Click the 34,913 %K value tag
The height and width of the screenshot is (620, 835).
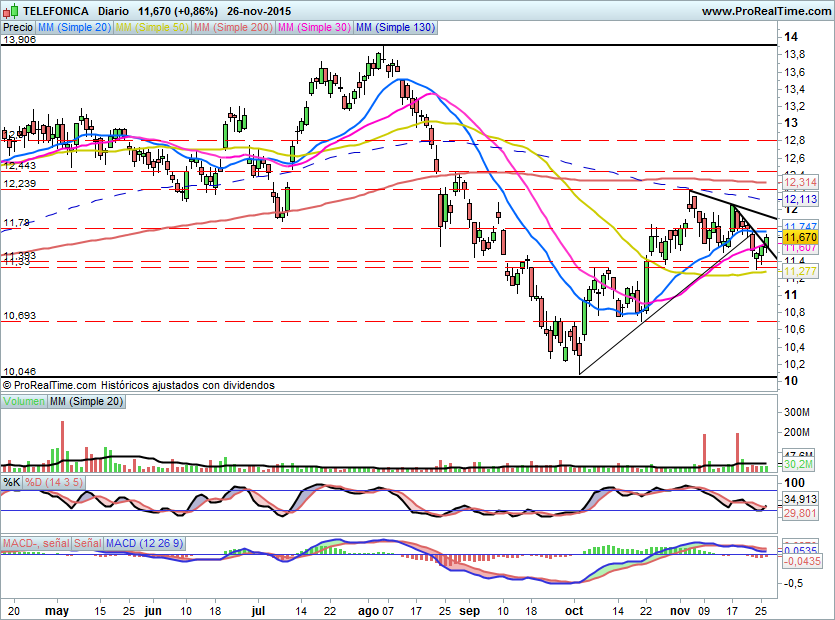[799, 499]
